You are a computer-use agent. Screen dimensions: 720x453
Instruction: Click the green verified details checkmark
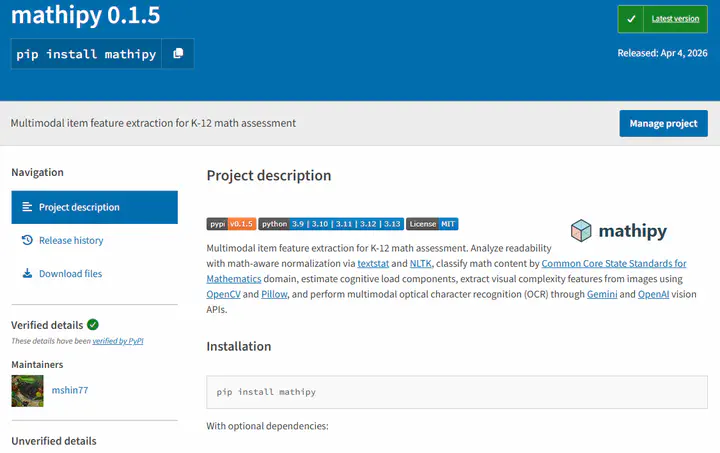pyautogui.click(x=93, y=325)
